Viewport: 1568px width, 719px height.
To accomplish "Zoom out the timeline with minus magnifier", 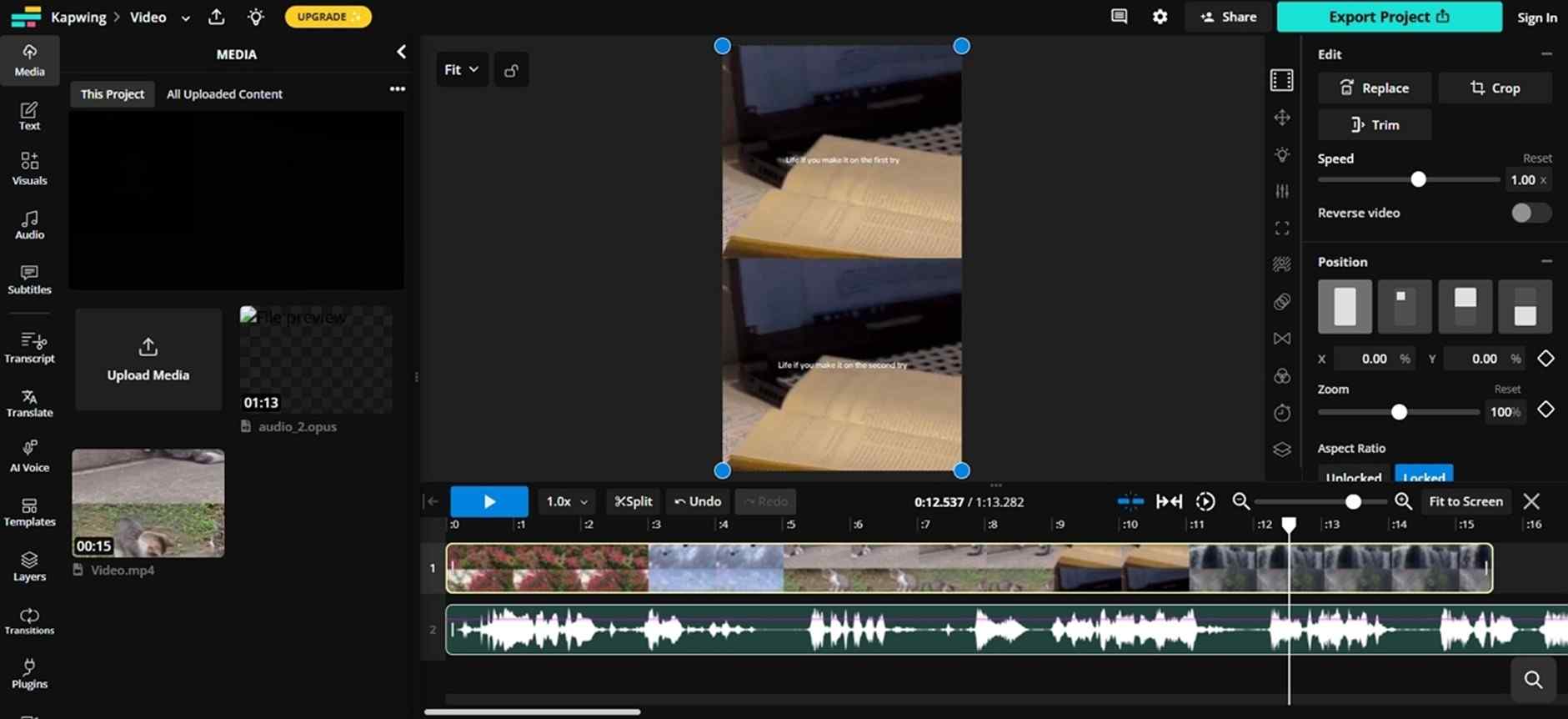I will point(1241,501).
